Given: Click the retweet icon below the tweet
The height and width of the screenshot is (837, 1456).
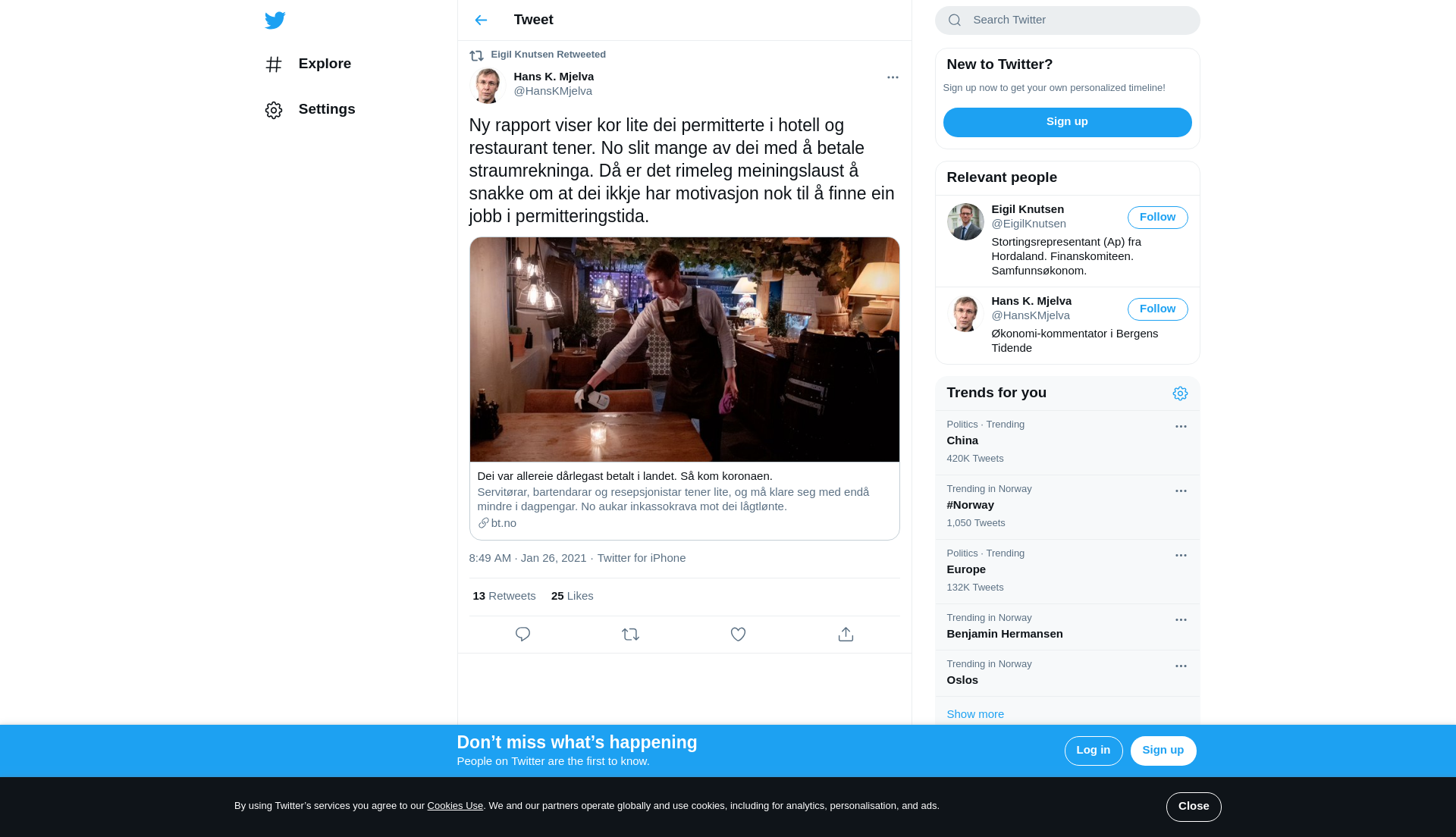Looking at the screenshot, I should 630,635.
